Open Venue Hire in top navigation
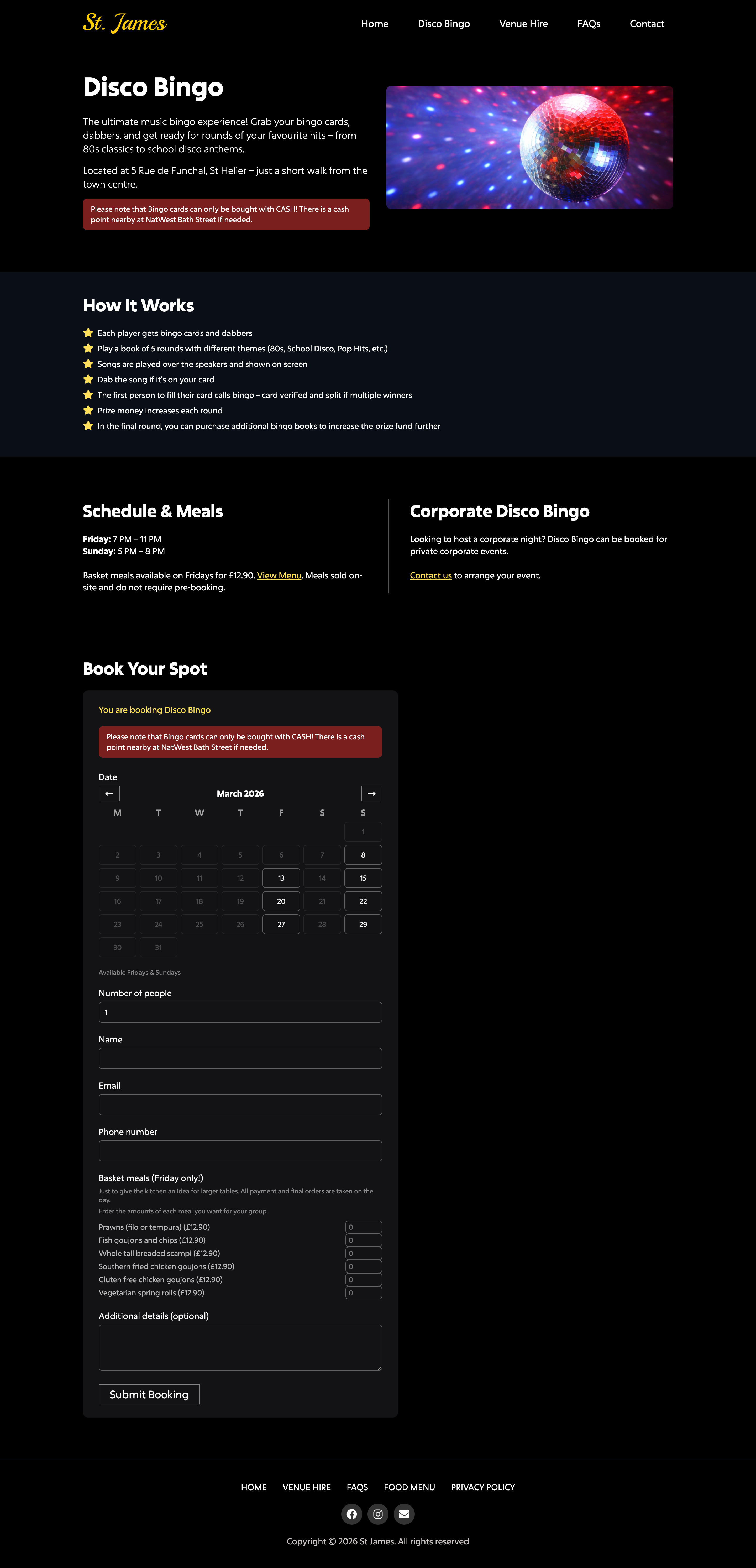The image size is (756, 1568). pos(523,24)
